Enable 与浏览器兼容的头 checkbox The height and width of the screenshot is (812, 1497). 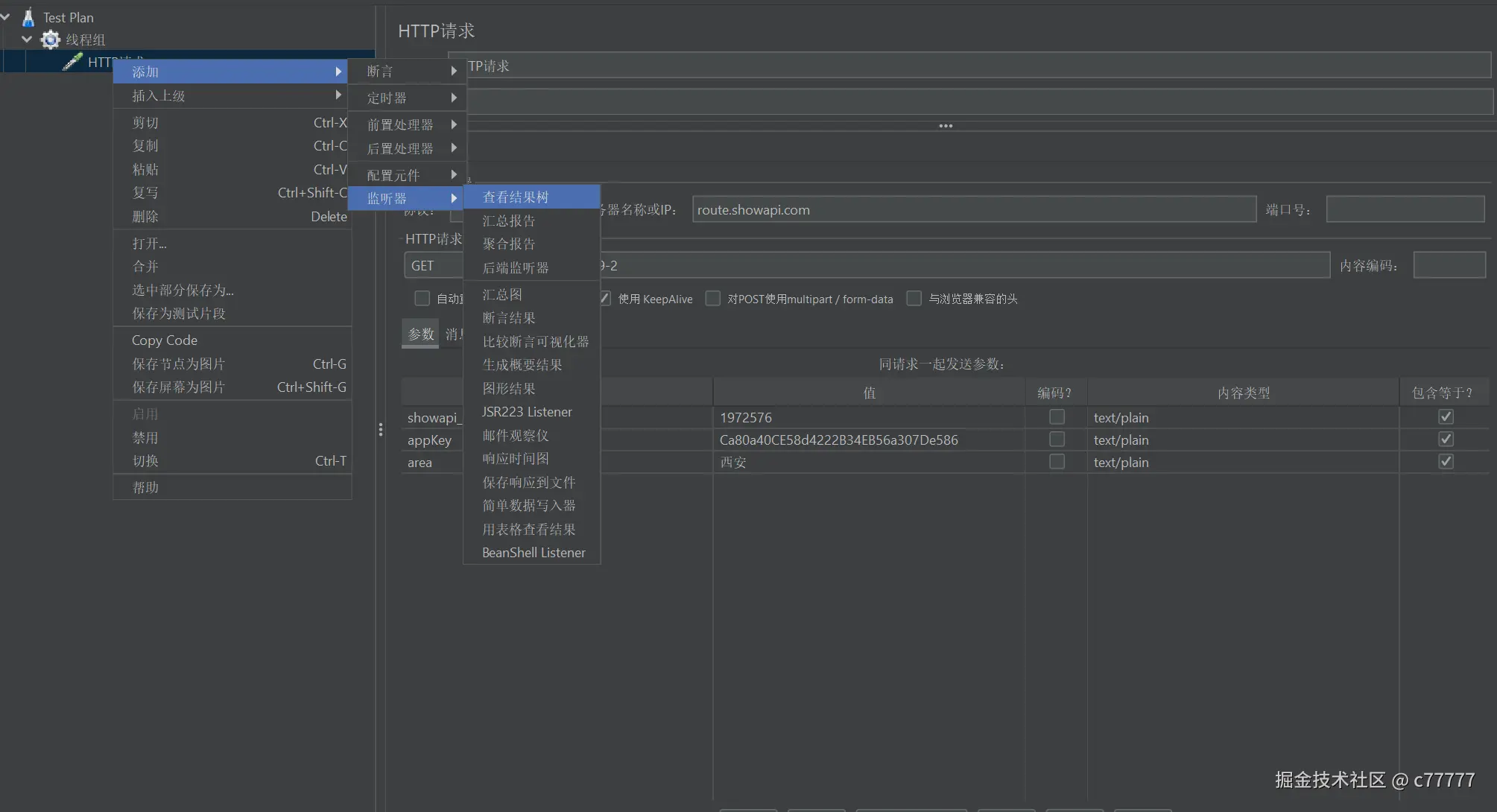click(914, 299)
